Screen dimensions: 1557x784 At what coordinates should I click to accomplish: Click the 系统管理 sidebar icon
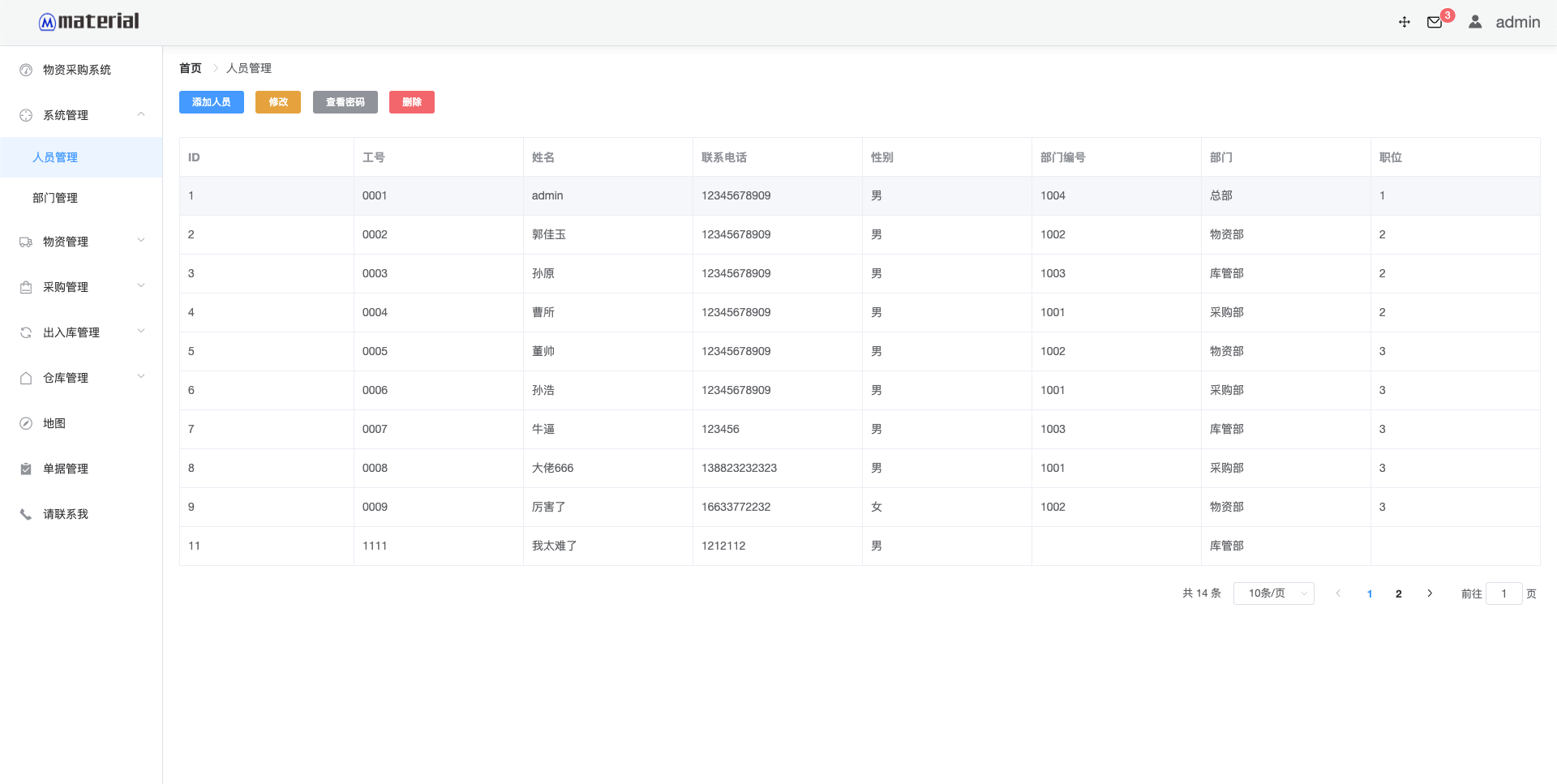pyautogui.click(x=26, y=115)
